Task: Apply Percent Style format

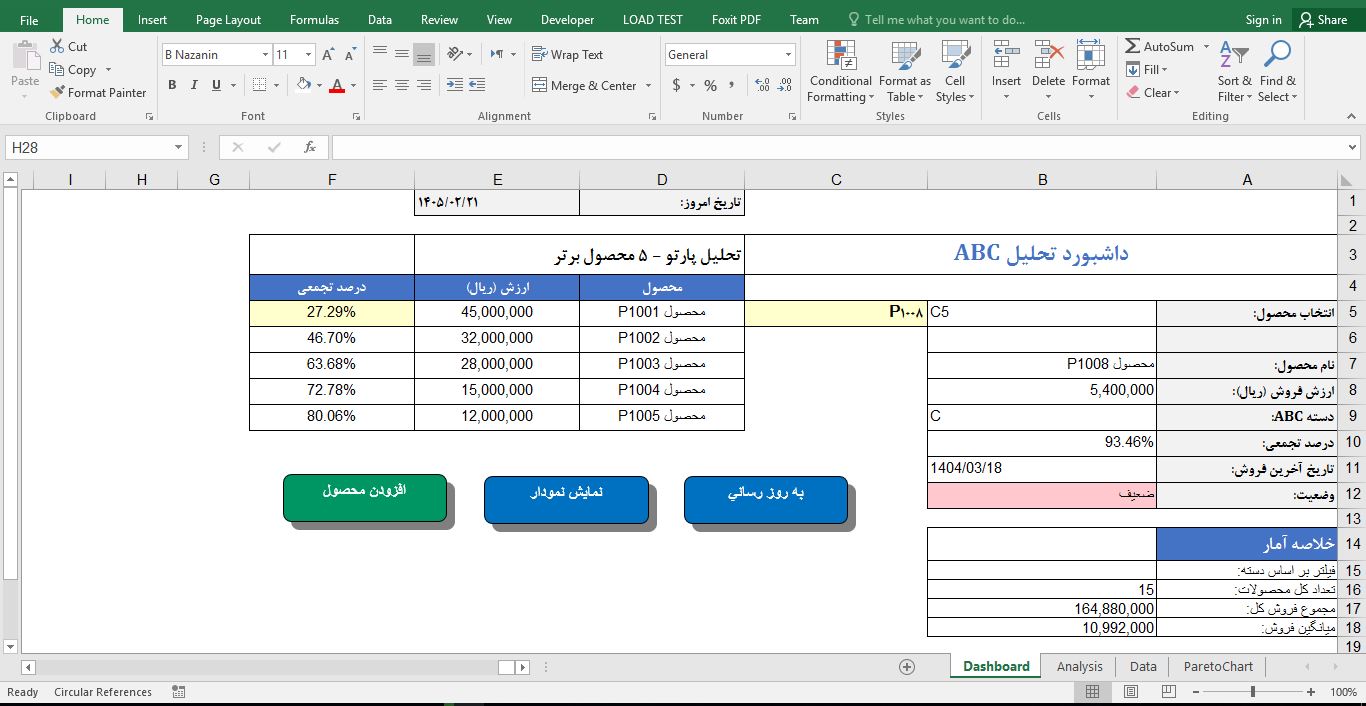Action: 710,86
